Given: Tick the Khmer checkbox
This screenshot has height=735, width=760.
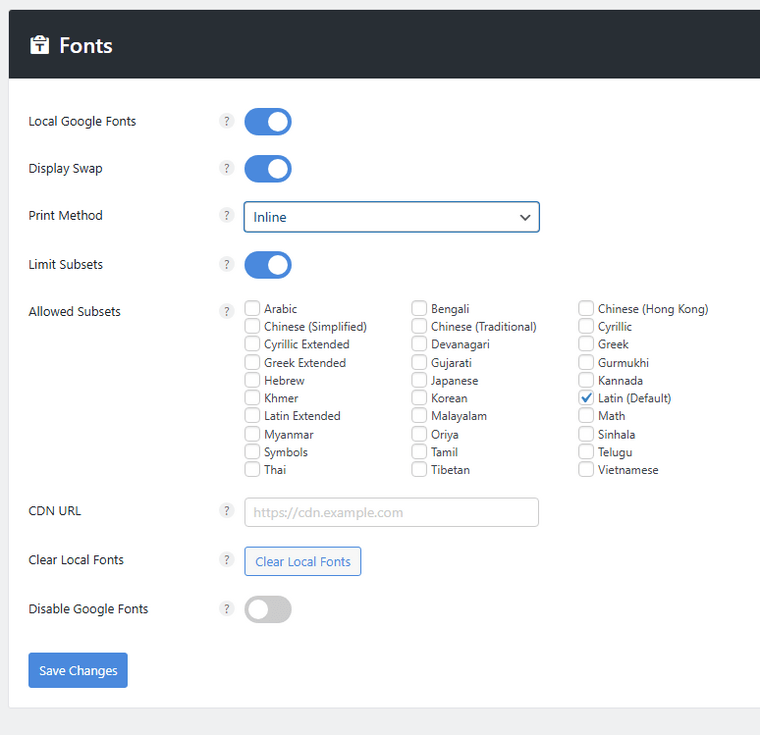Looking at the screenshot, I should click(x=252, y=398).
